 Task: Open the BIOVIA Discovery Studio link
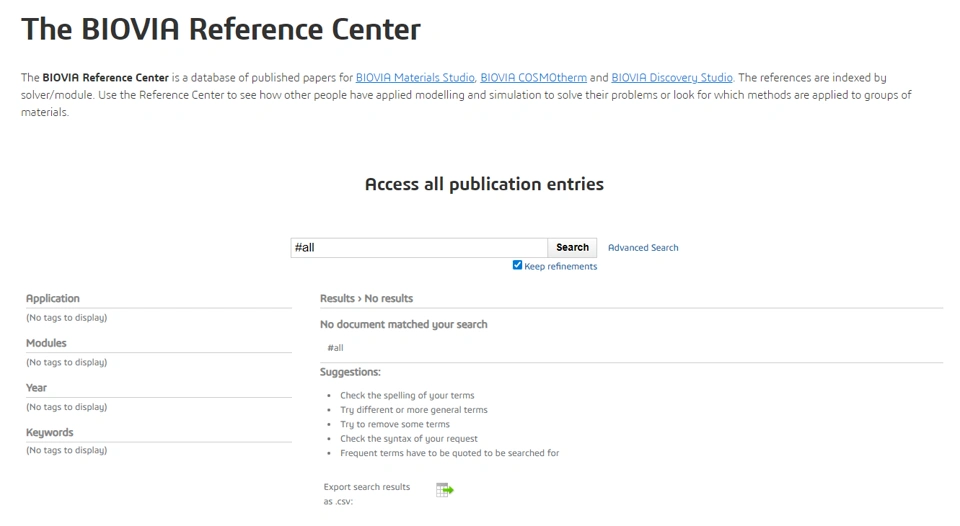coord(672,78)
